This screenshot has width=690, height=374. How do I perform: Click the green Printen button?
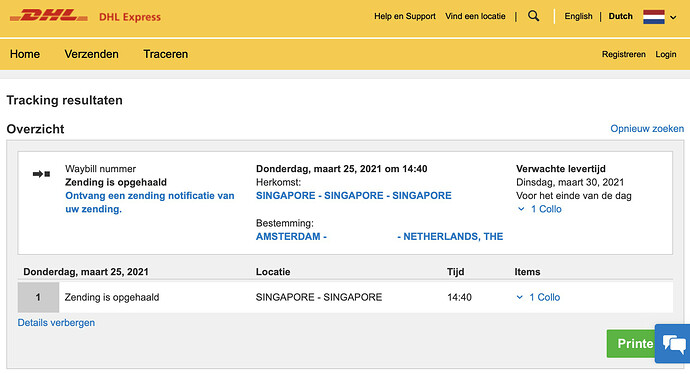coord(631,343)
